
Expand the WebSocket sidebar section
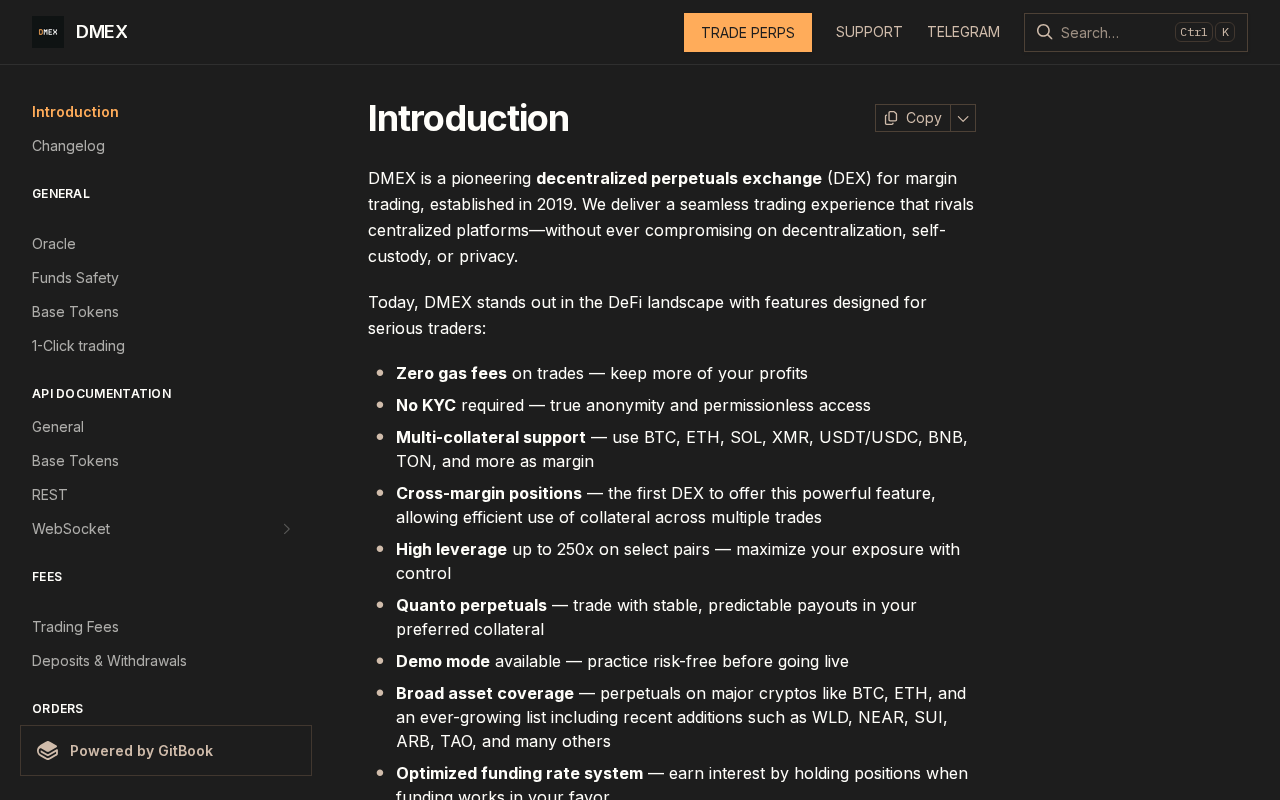(x=287, y=529)
